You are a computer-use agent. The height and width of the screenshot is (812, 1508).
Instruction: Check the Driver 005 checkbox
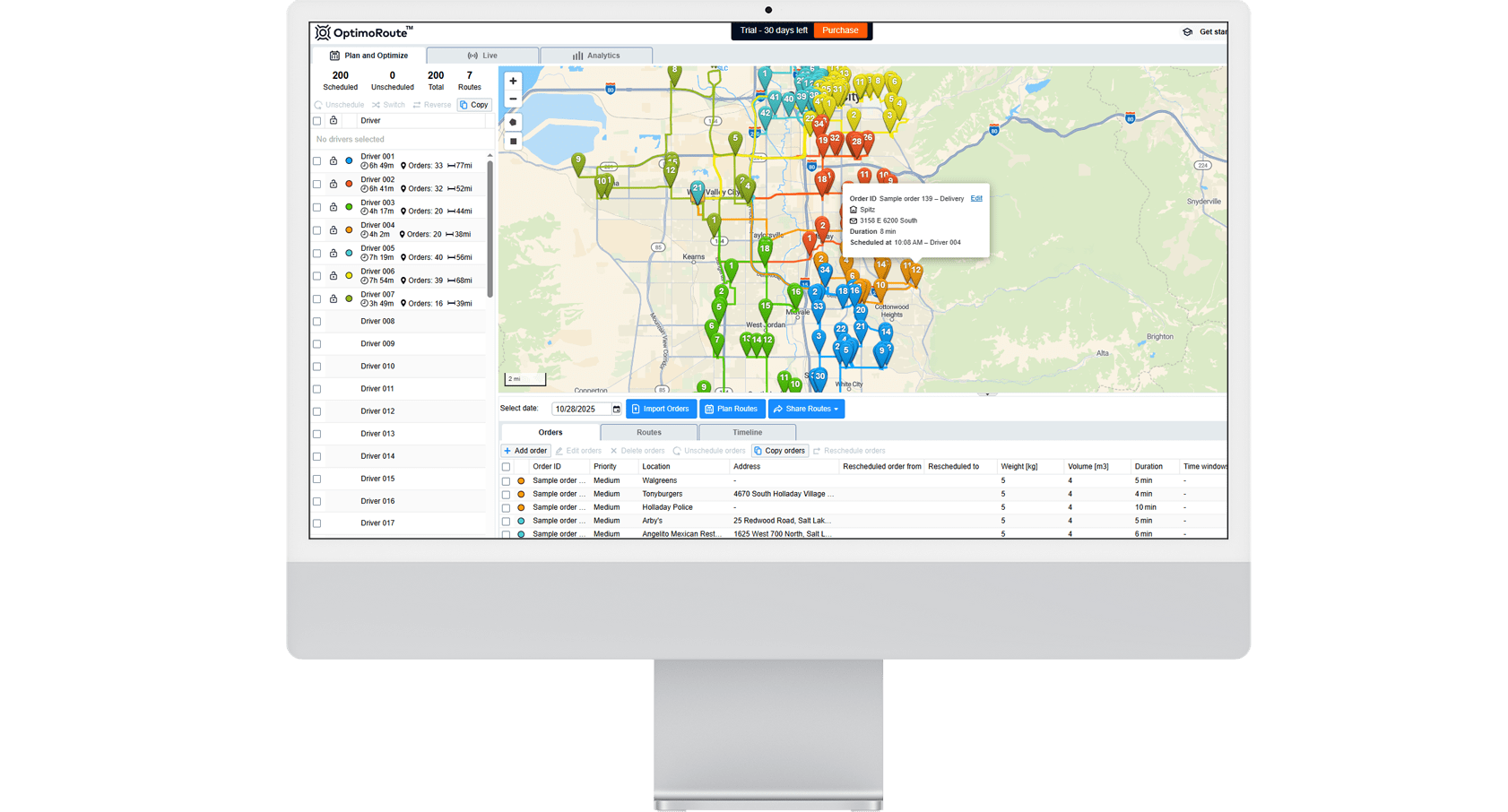[317, 254]
